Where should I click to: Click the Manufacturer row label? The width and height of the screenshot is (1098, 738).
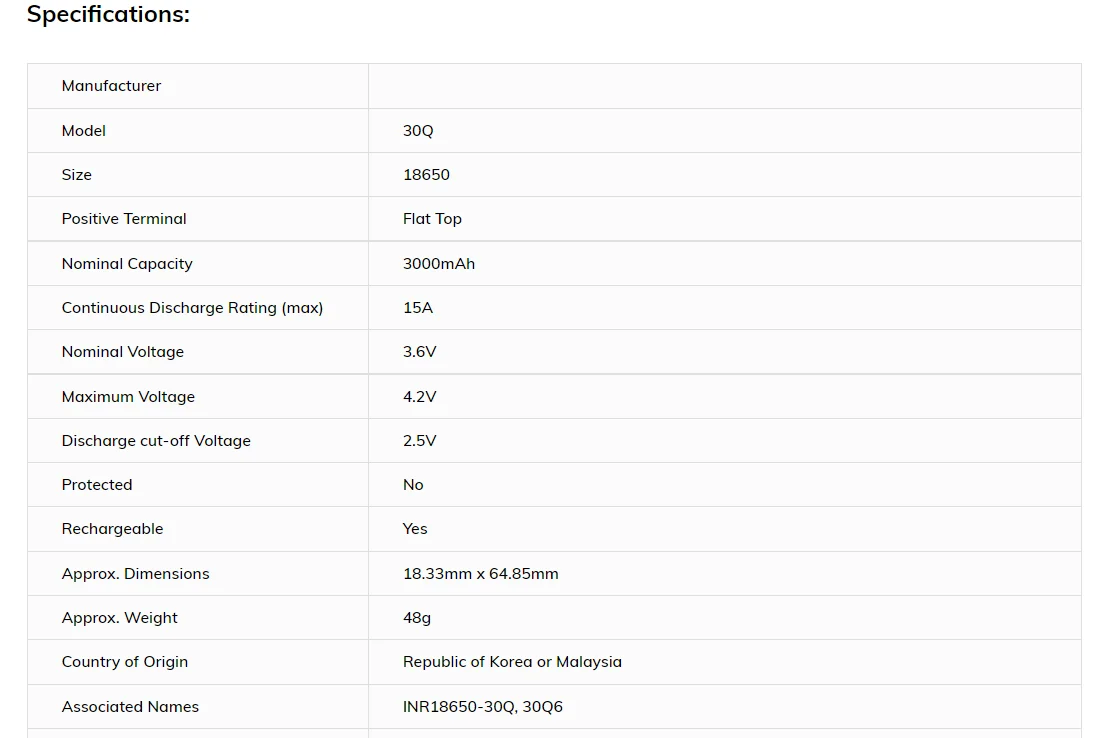pyautogui.click(x=111, y=86)
